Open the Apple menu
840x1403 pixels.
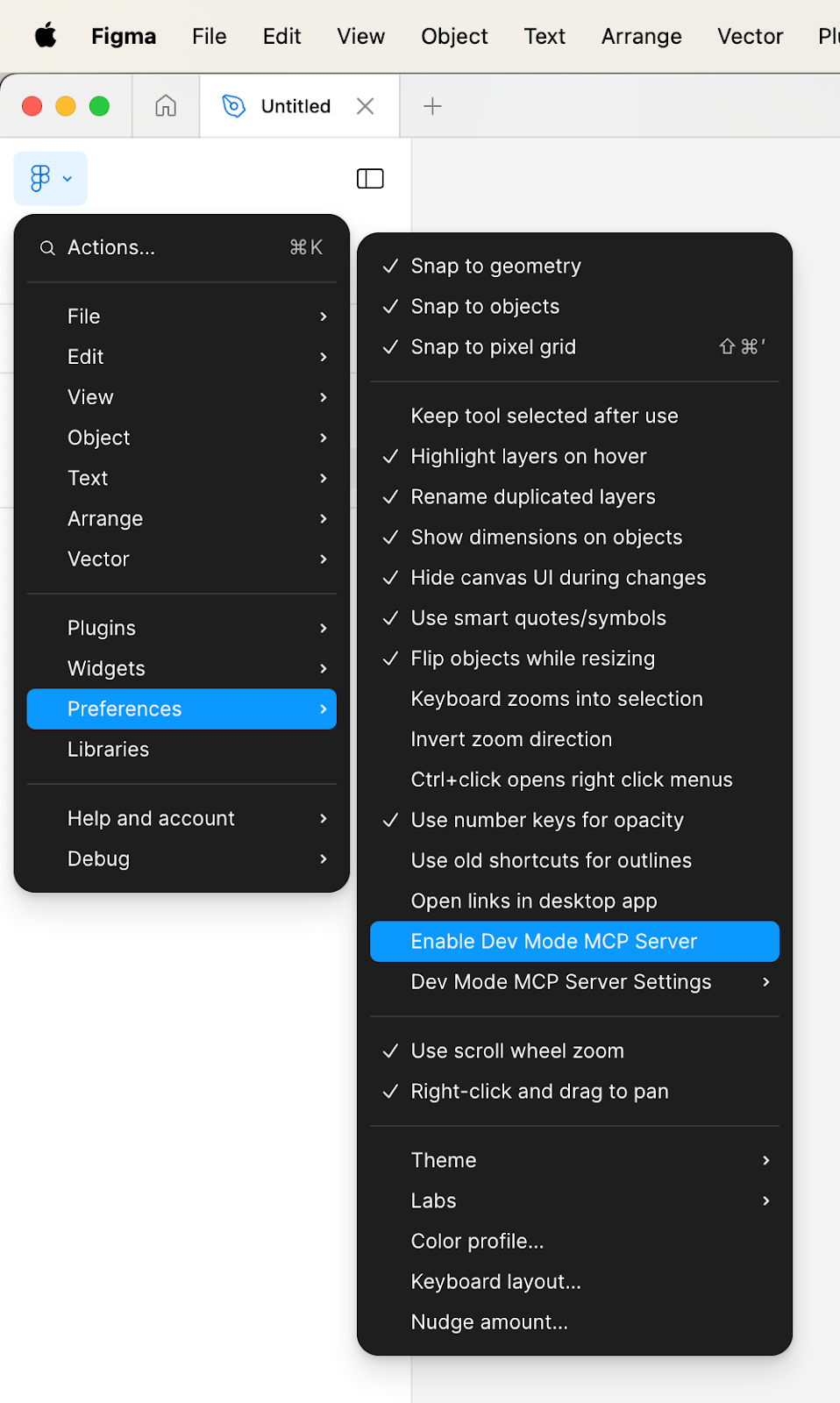pos(46,36)
